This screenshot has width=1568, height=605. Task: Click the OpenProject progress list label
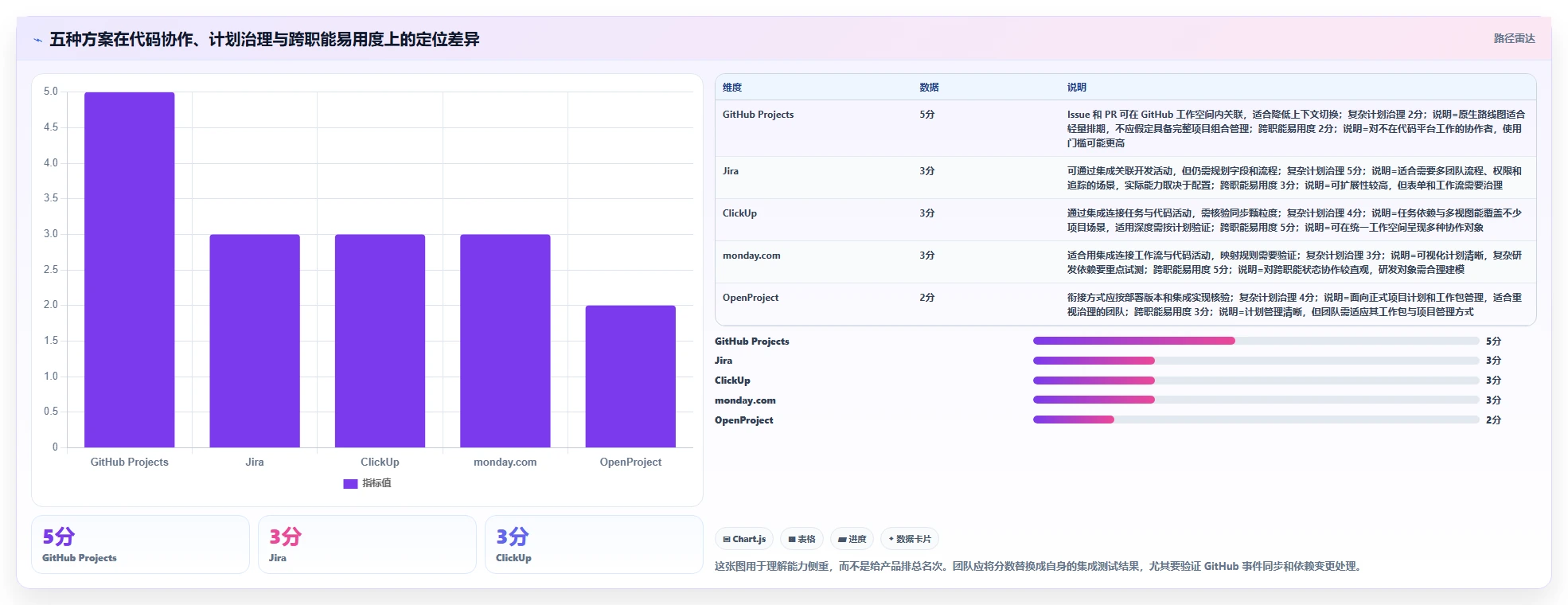point(744,420)
